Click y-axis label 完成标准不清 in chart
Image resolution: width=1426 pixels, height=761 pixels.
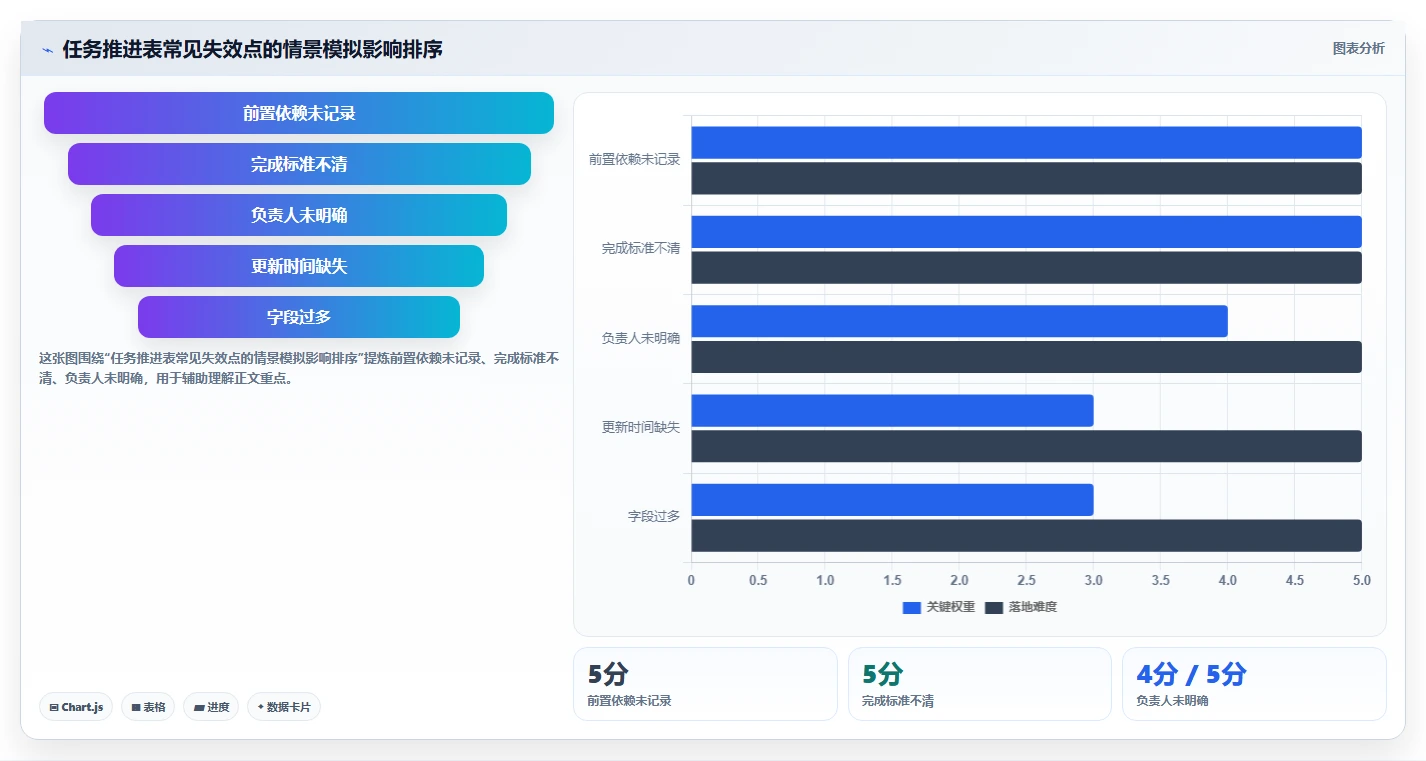[x=641, y=248]
